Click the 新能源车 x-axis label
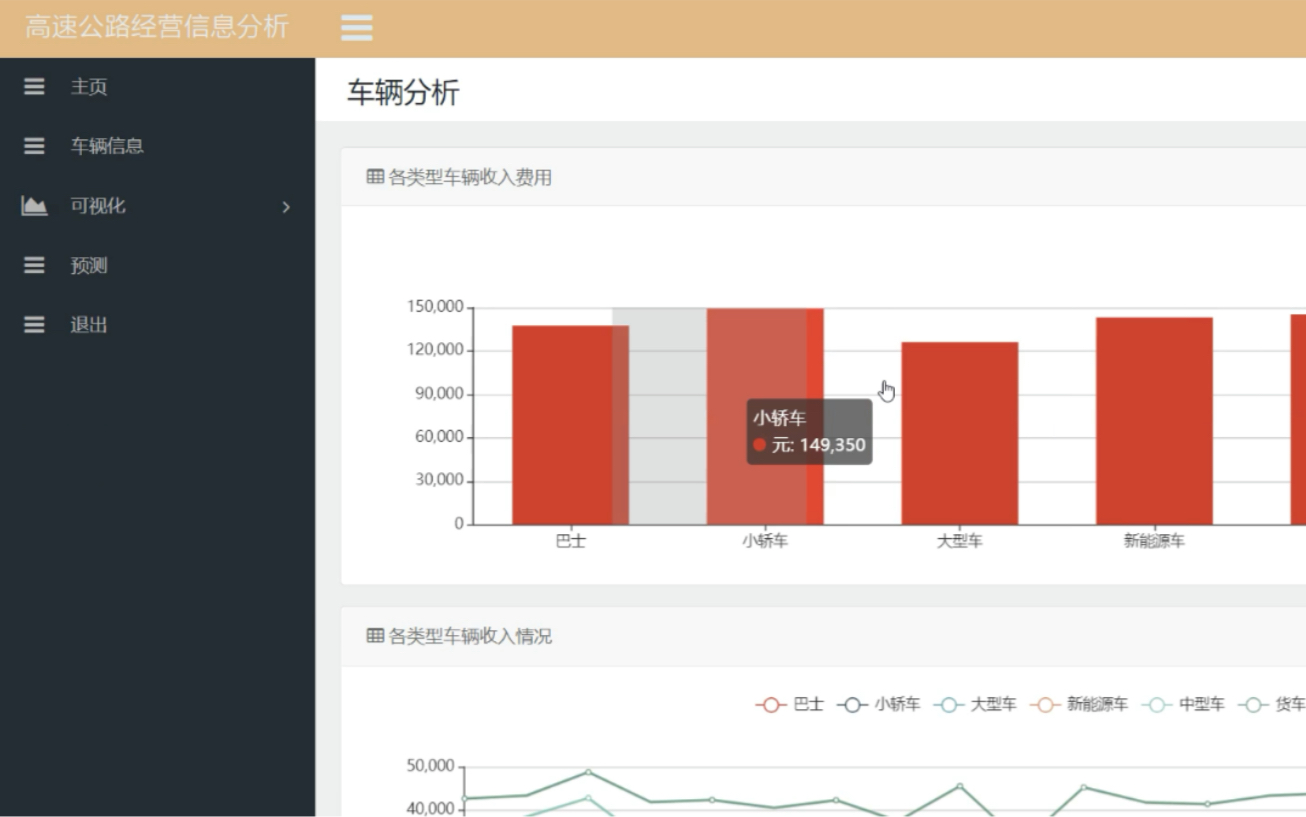 click(1154, 541)
